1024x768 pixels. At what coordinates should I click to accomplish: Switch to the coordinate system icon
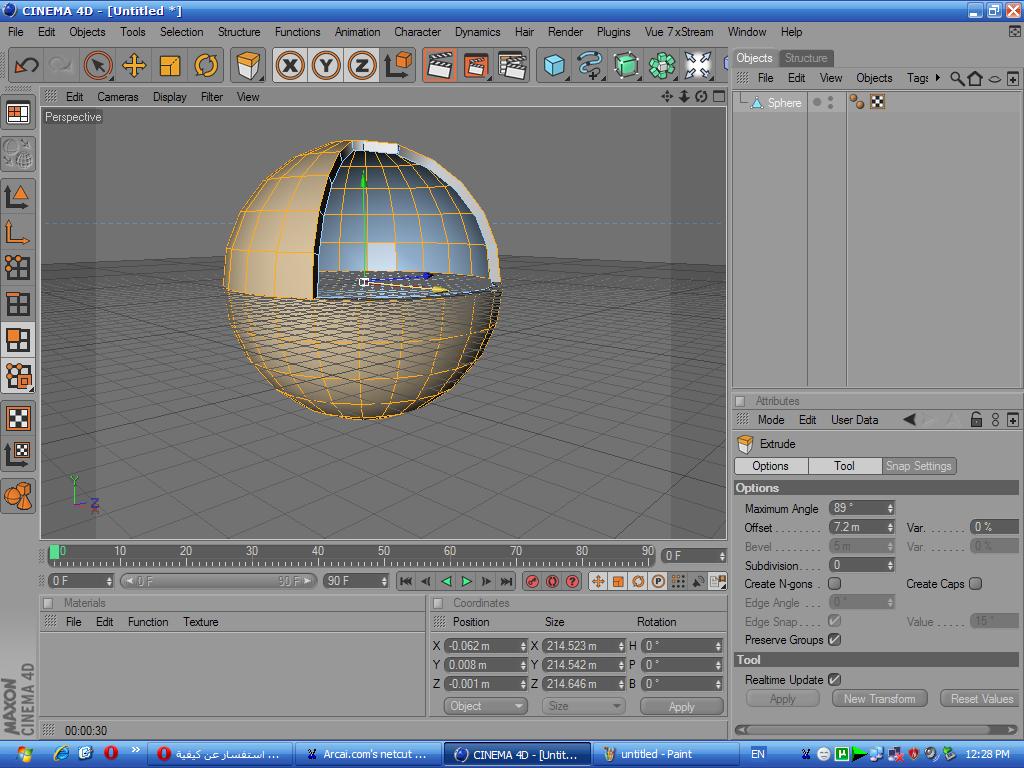point(398,65)
